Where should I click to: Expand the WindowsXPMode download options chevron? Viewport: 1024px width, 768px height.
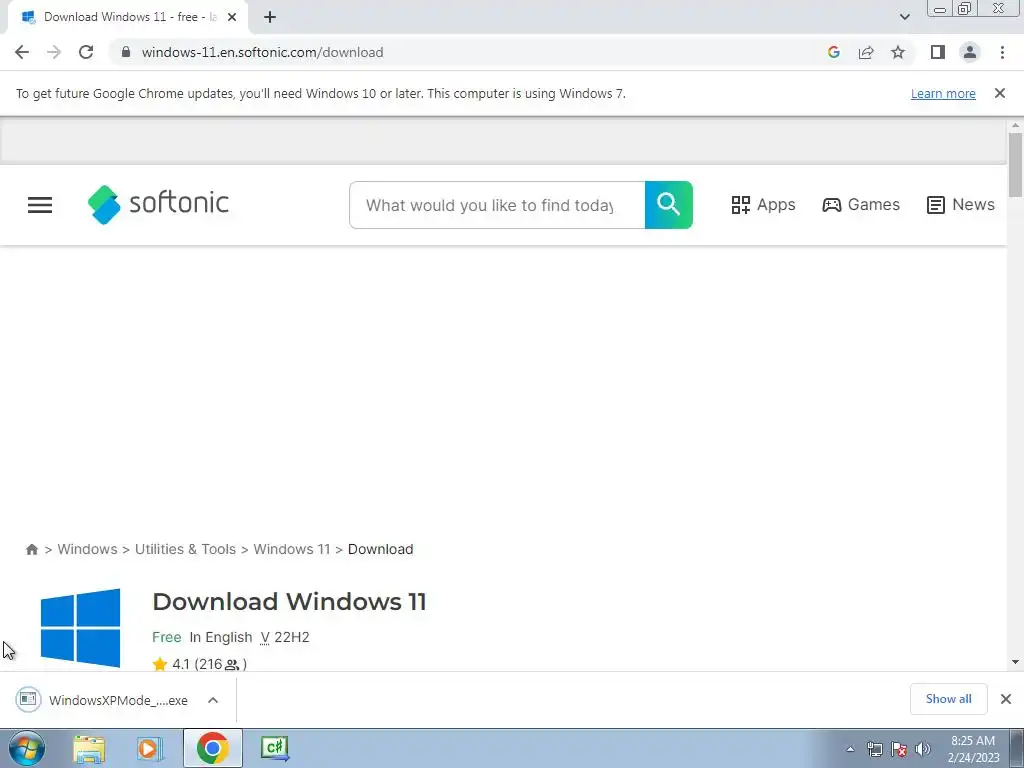click(213, 700)
